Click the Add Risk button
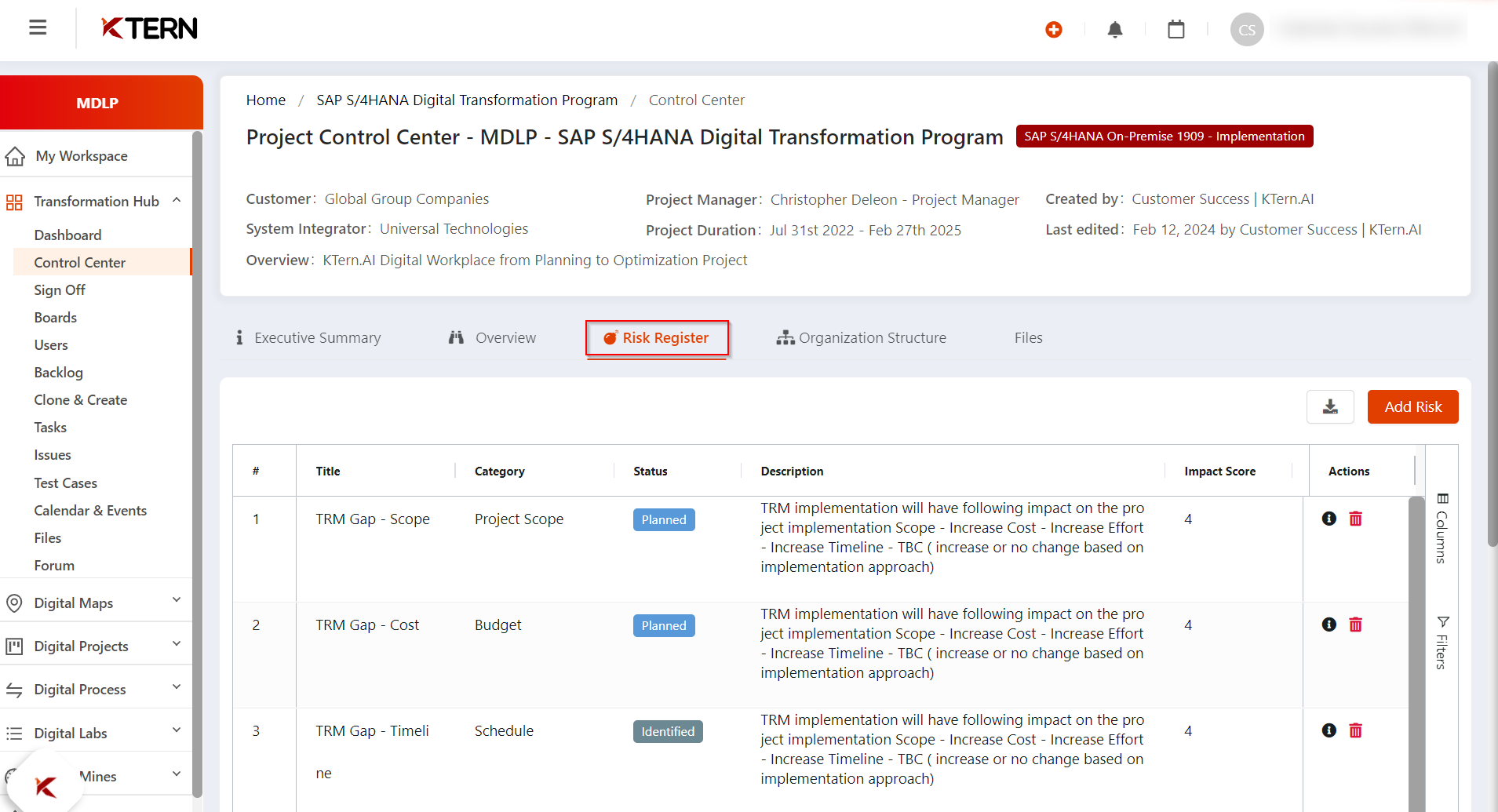Viewport: 1498px width, 812px height. pos(1412,406)
